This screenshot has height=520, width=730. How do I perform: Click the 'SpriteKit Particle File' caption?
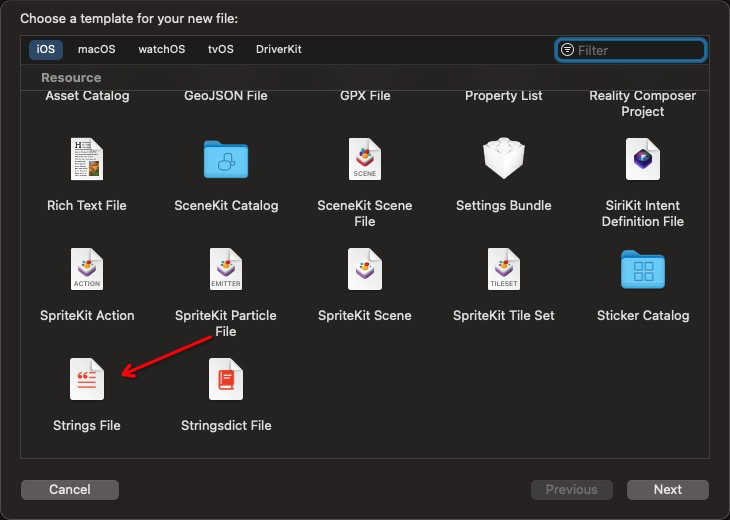pyautogui.click(x=226, y=323)
